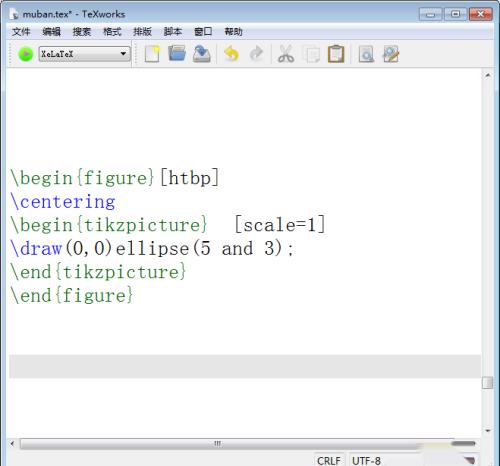Click the Copy icon in the toolbar

(311, 55)
